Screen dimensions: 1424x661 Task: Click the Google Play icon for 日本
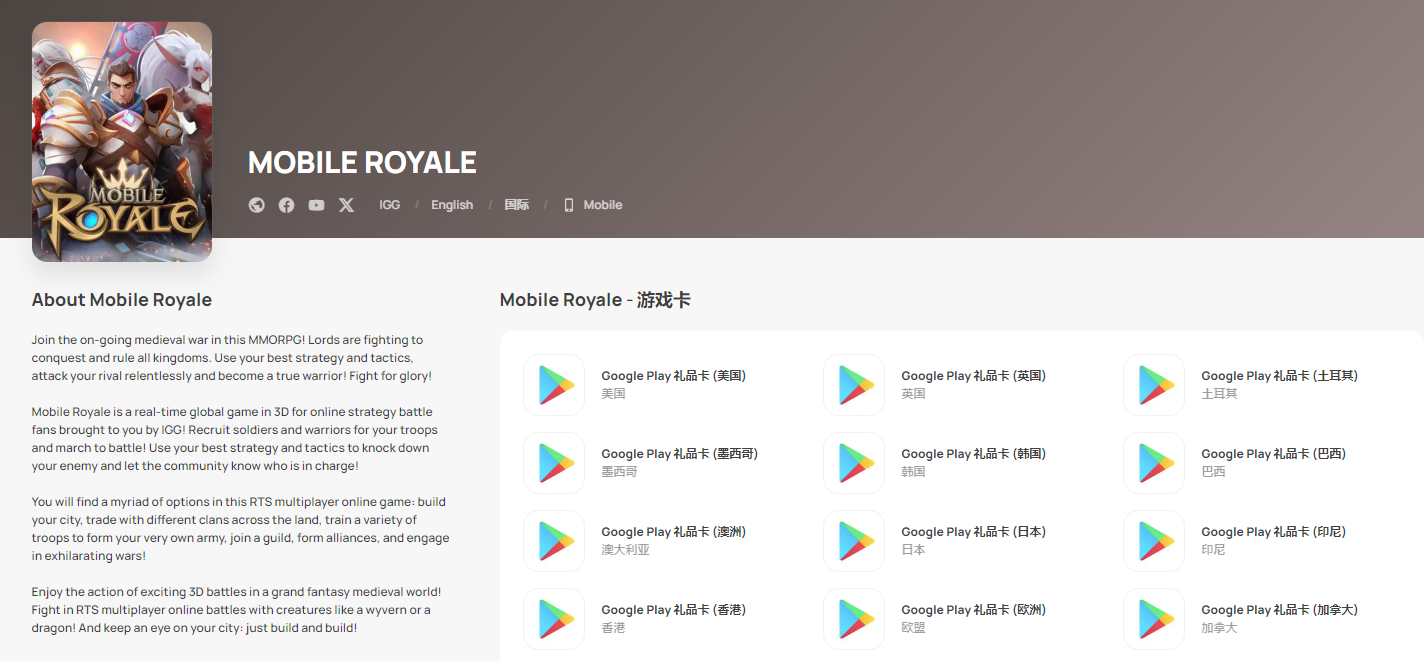pyautogui.click(x=854, y=541)
